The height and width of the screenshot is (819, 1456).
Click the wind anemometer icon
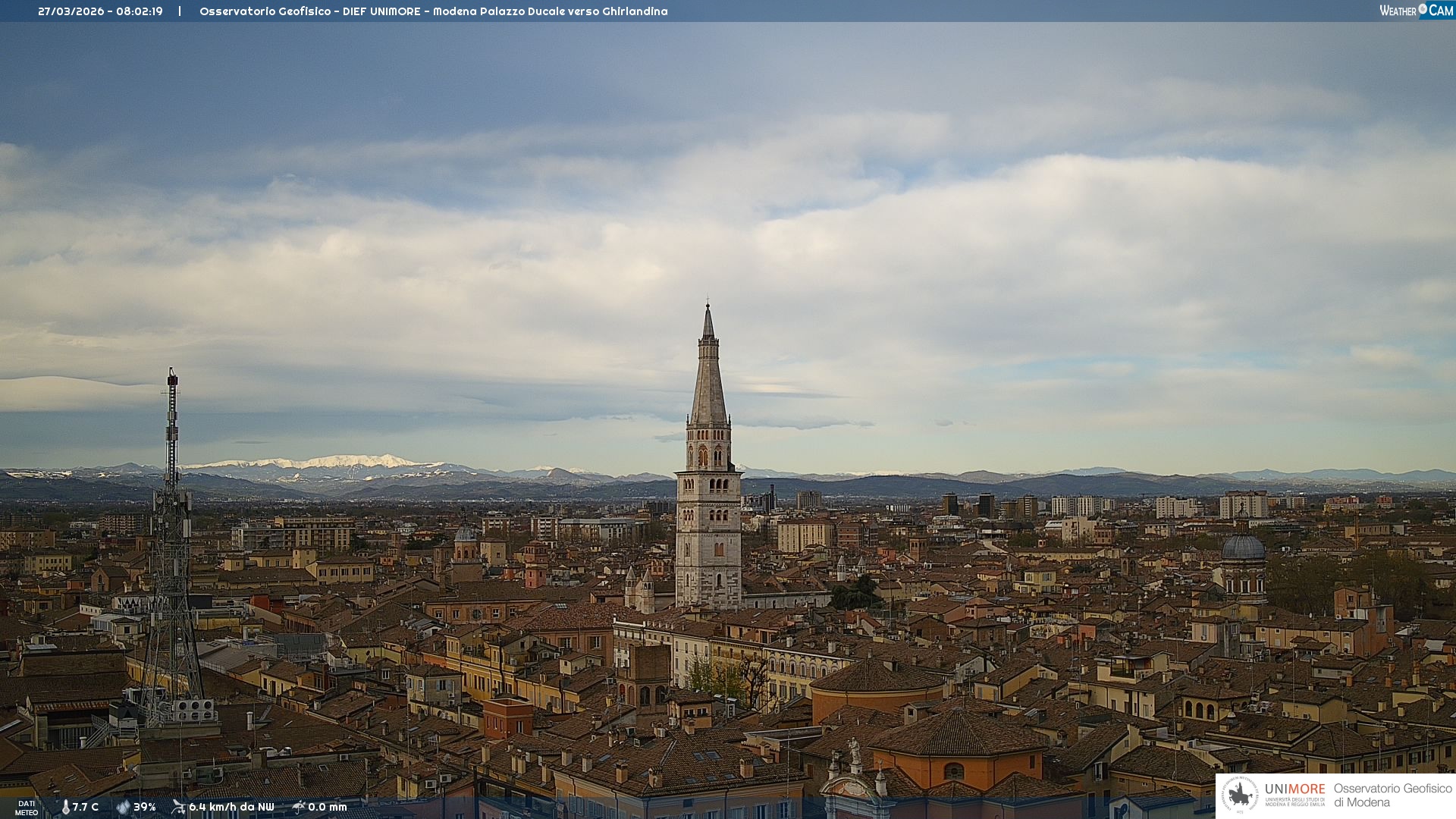coord(178,807)
